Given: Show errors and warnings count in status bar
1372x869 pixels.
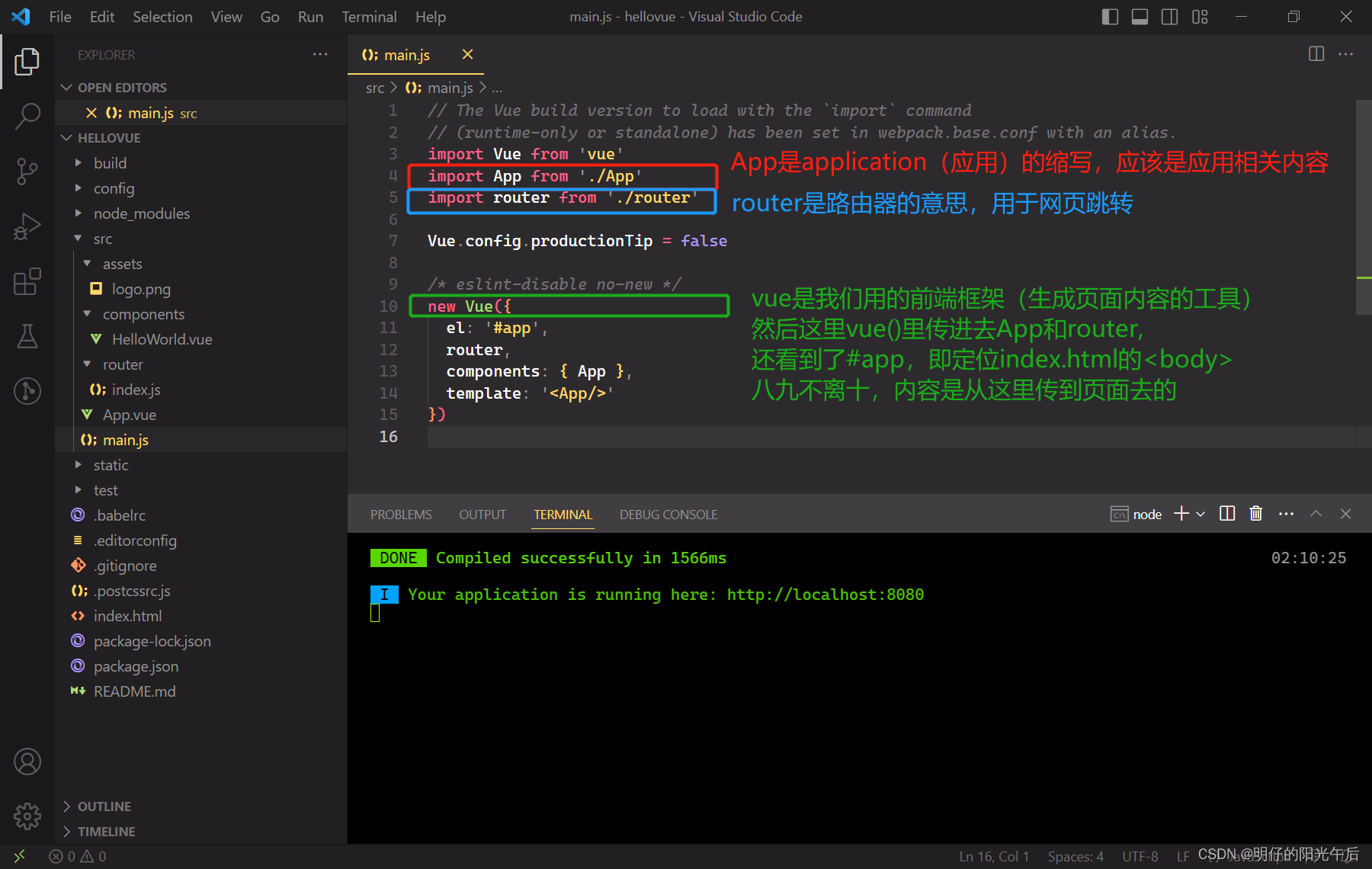Looking at the screenshot, I should coord(78,857).
